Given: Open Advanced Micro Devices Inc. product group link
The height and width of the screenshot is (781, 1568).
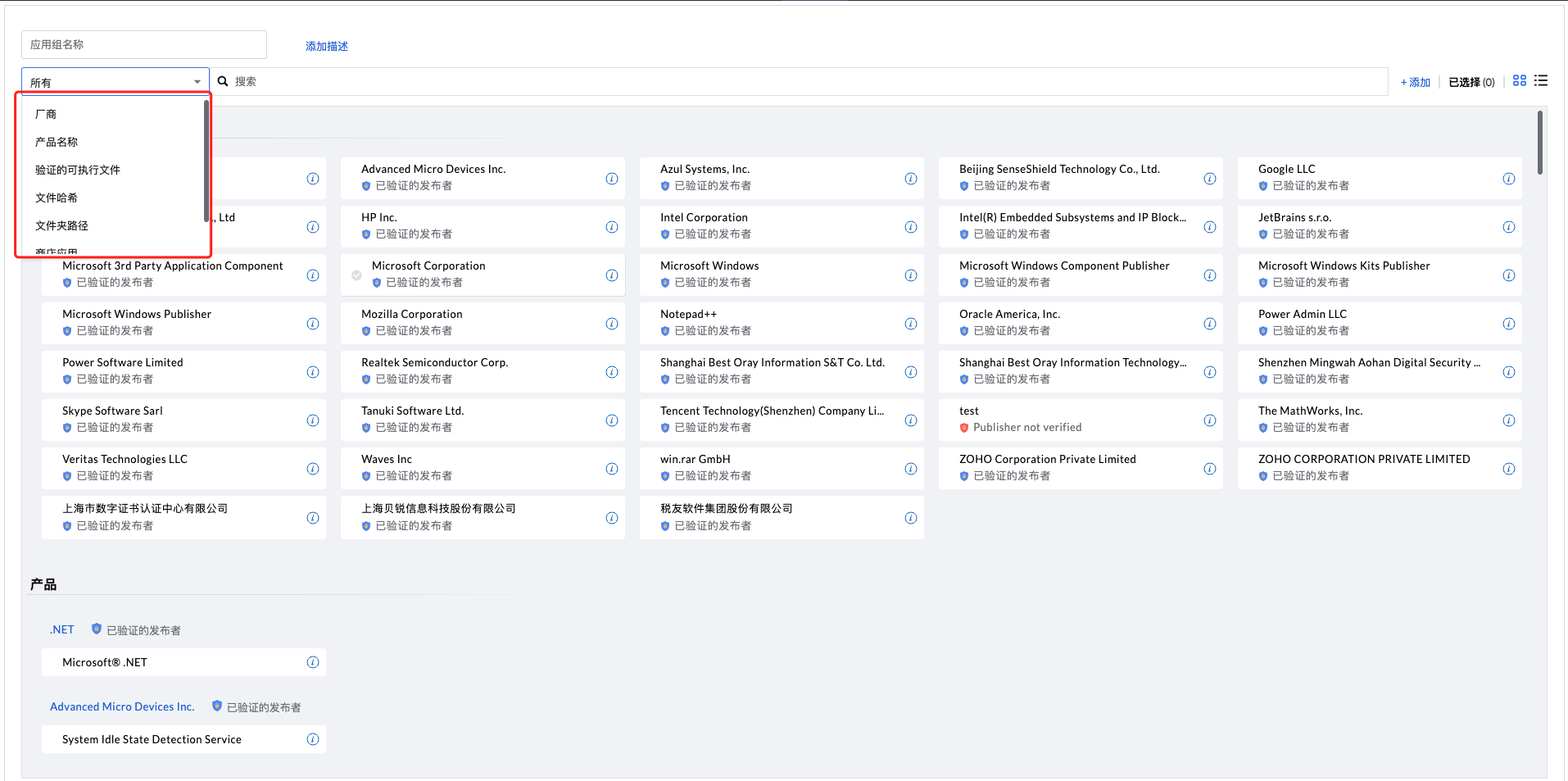Looking at the screenshot, I should pos(122,706).
